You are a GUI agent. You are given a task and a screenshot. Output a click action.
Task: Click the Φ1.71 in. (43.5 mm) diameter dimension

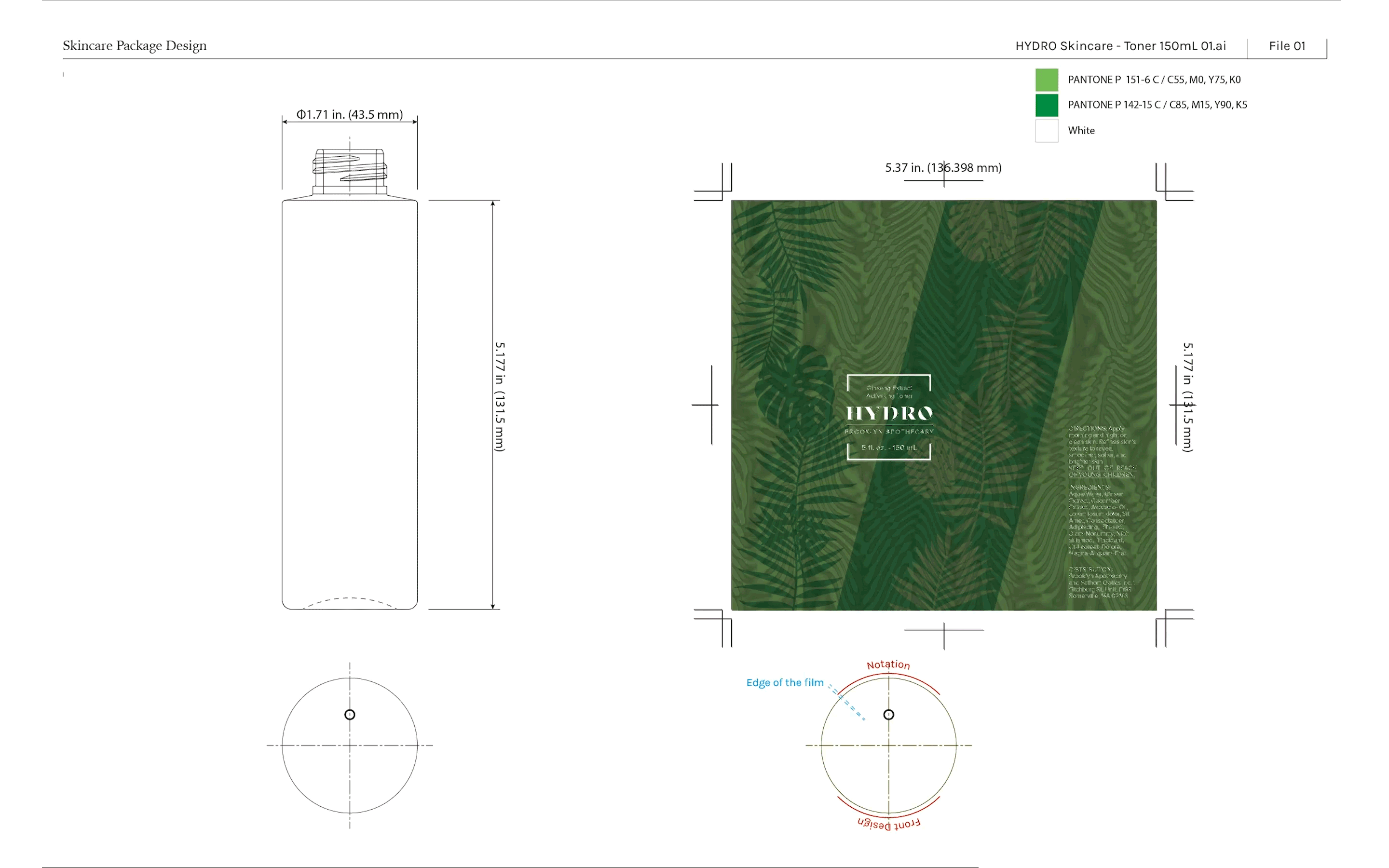(350, 115)
